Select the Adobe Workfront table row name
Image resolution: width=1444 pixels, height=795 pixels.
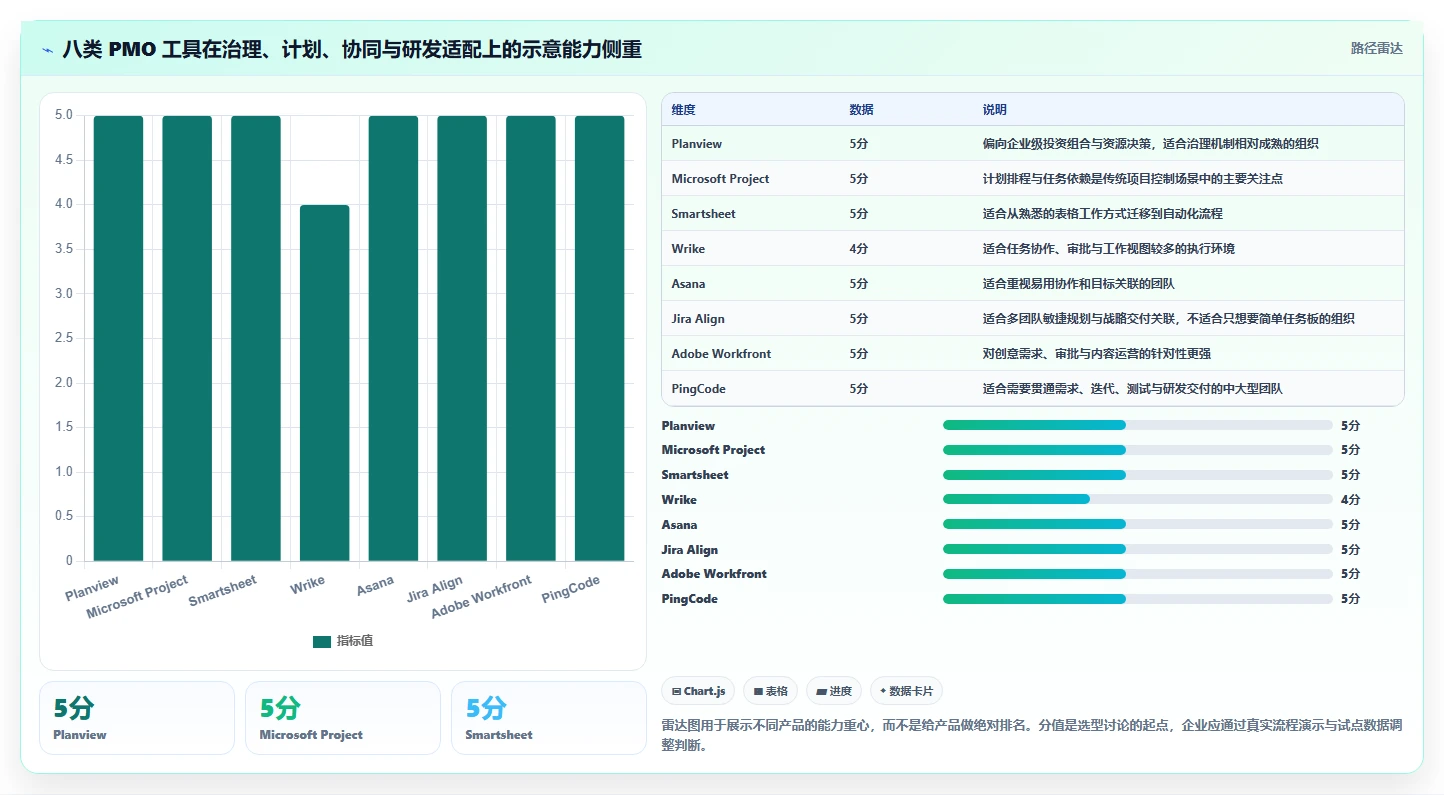721,354
